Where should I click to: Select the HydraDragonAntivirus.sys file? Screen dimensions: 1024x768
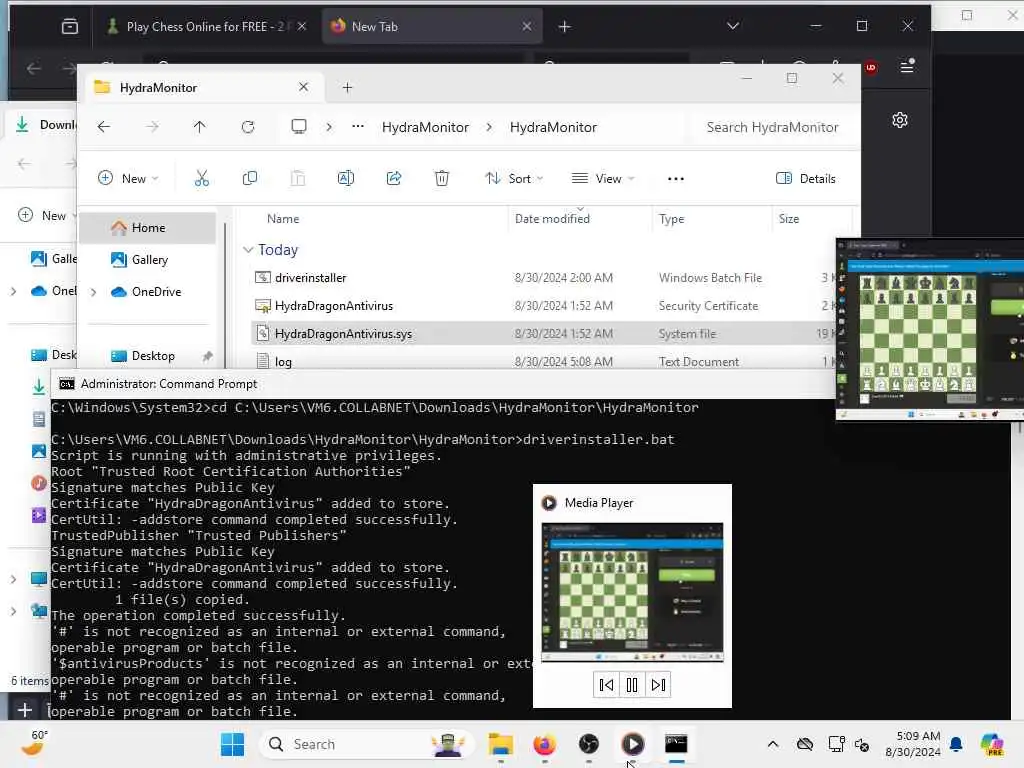[x=542, y=334]
